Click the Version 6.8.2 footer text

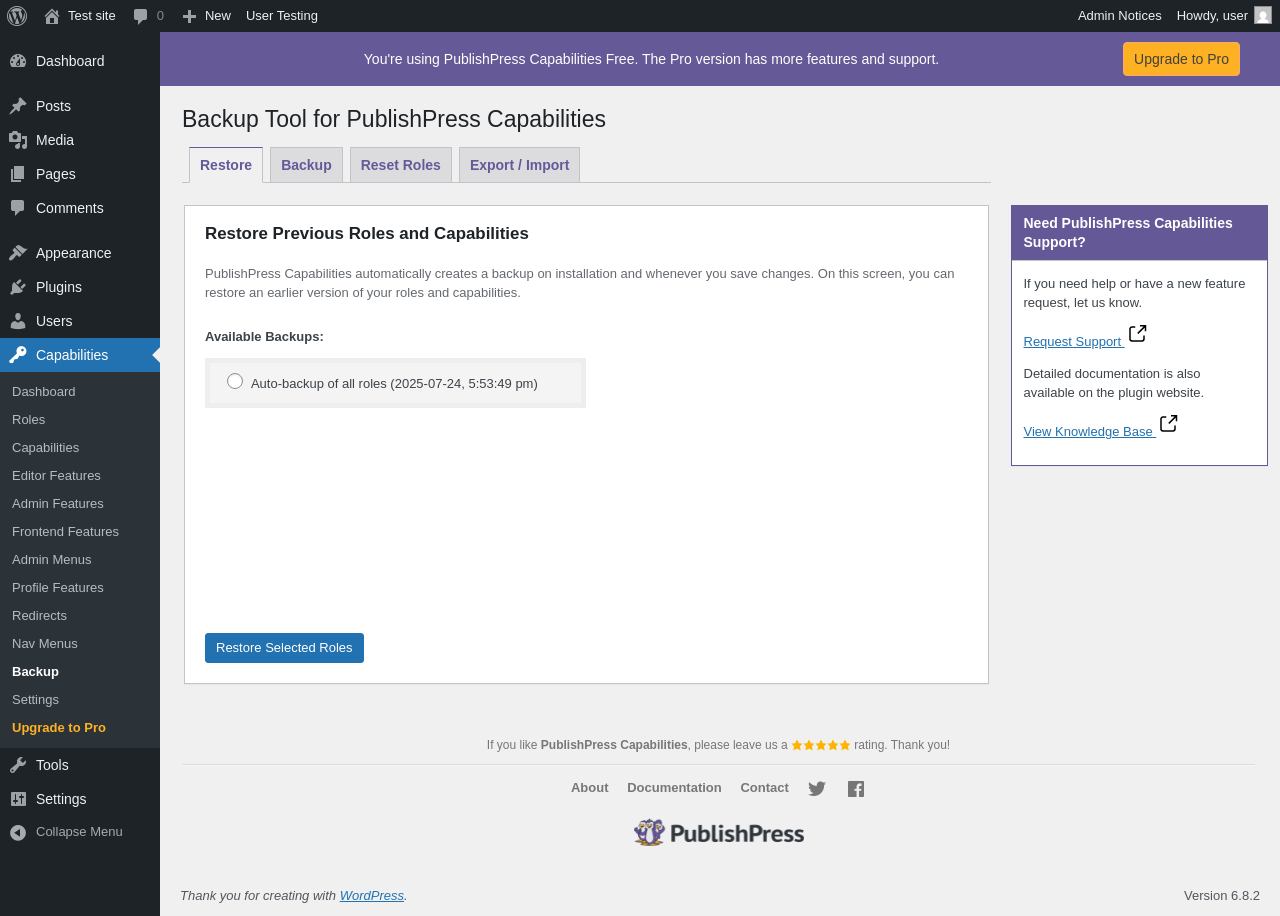pos(1222,896)
